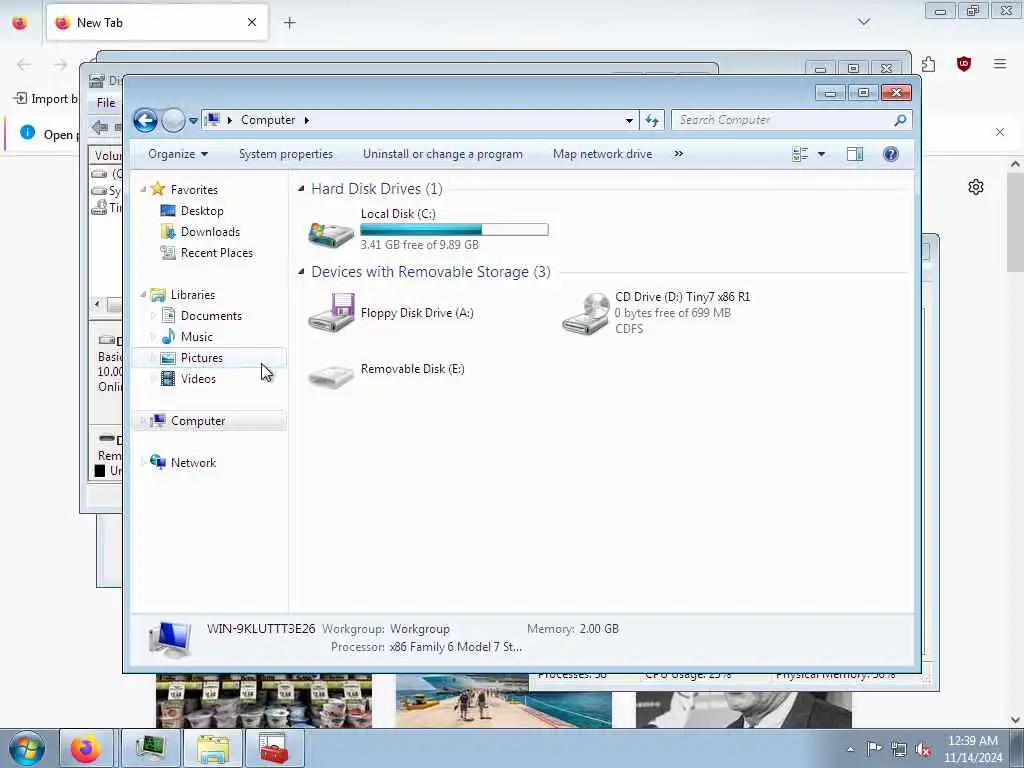Open the address bar history dropdown
This screenshot has width=1024, height=768.
[629, 120]
